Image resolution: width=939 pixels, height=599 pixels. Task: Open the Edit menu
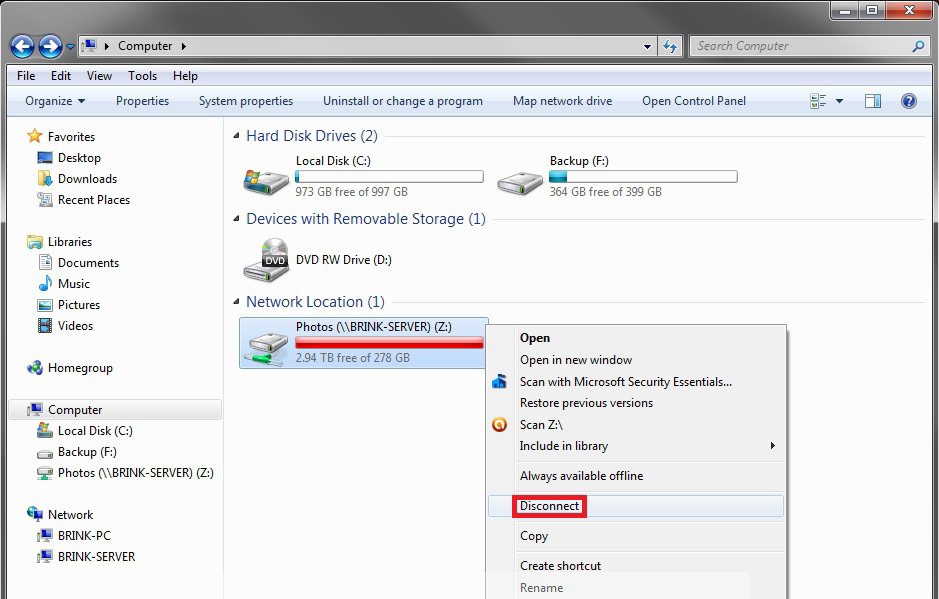click(x=60, y=76)
